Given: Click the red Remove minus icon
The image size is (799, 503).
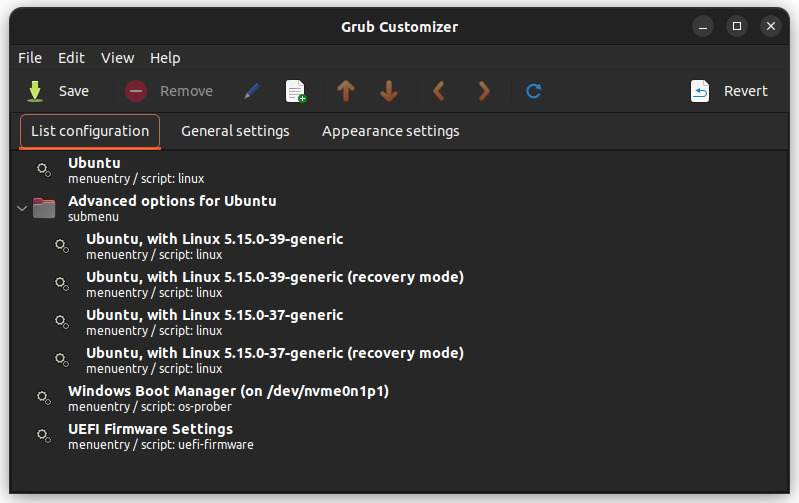Looking at the screenshot, I should (136, 91).
